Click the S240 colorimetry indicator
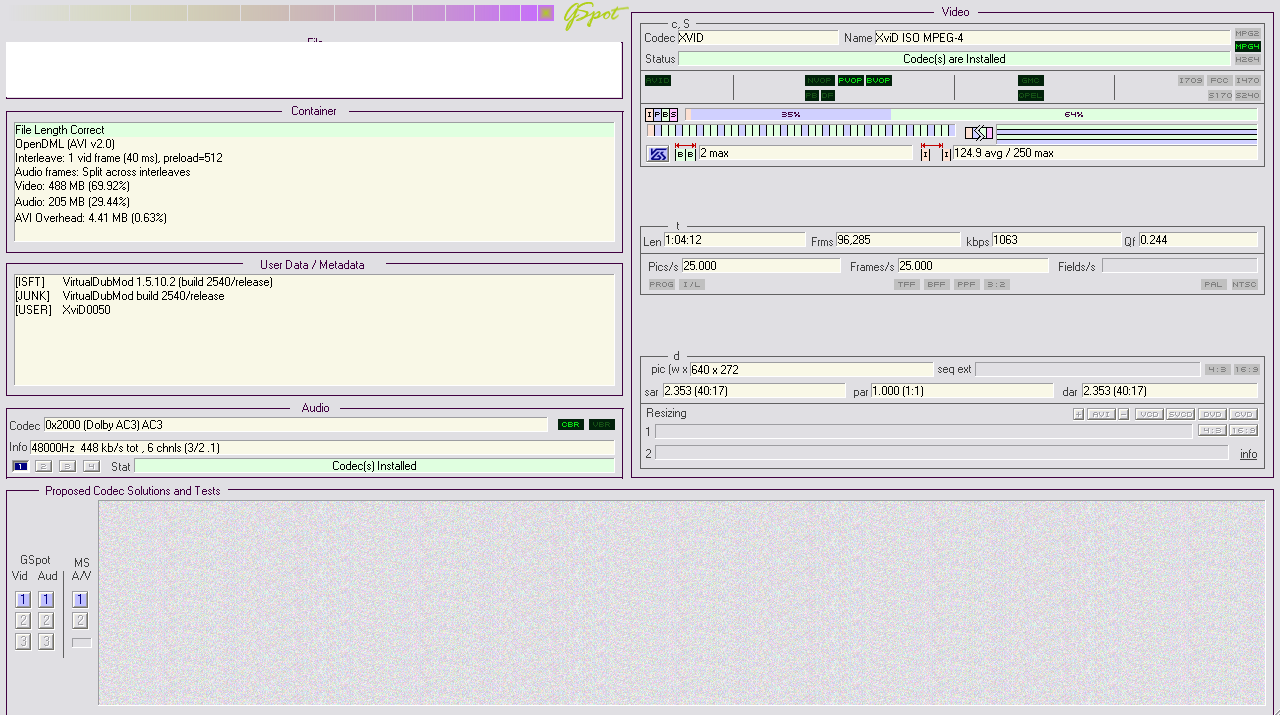Image resolution: width=1280 pixels, height=715 pixels. tap(1247, 95)
